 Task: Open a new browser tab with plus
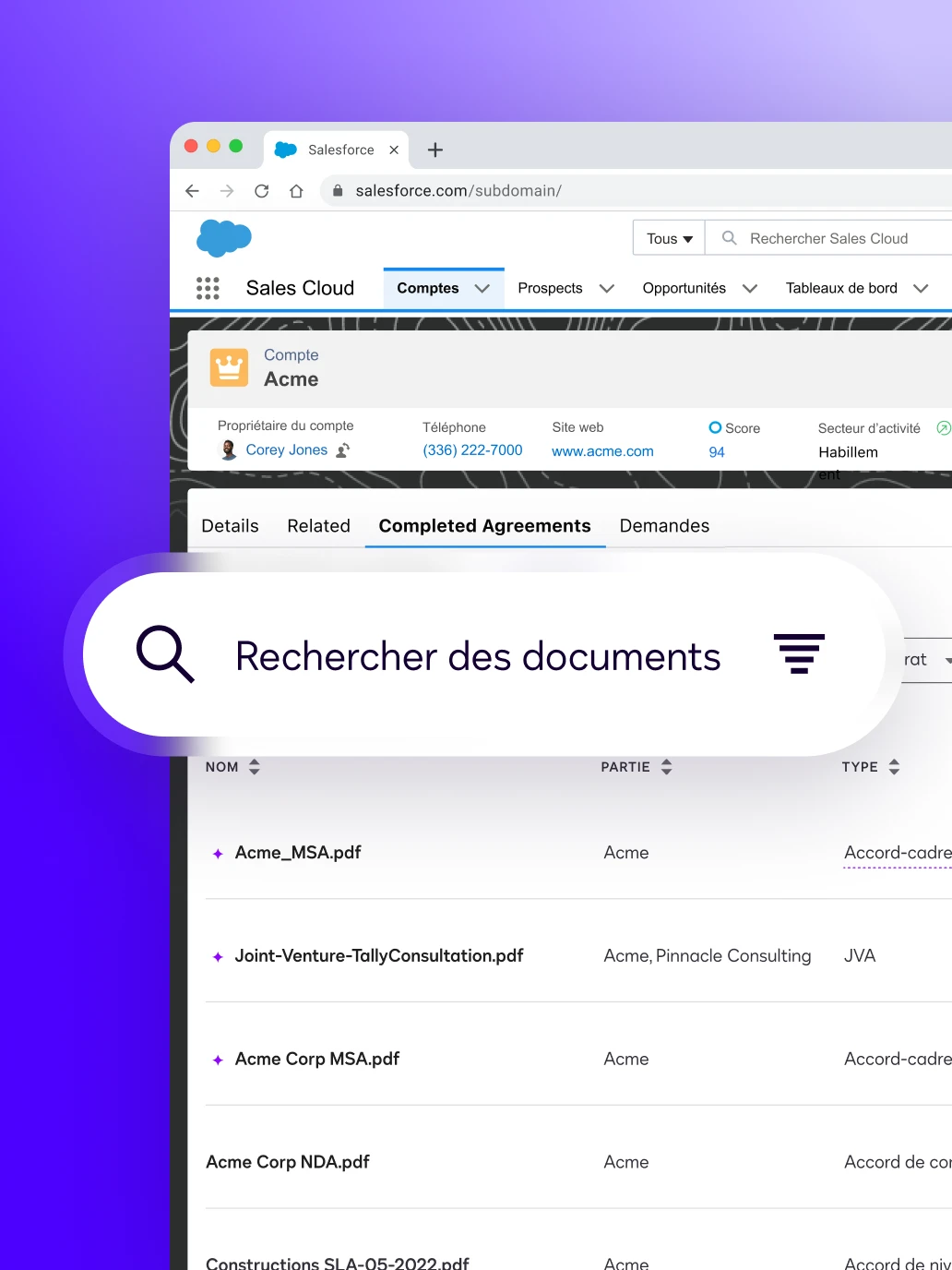[x=435, y=150]
